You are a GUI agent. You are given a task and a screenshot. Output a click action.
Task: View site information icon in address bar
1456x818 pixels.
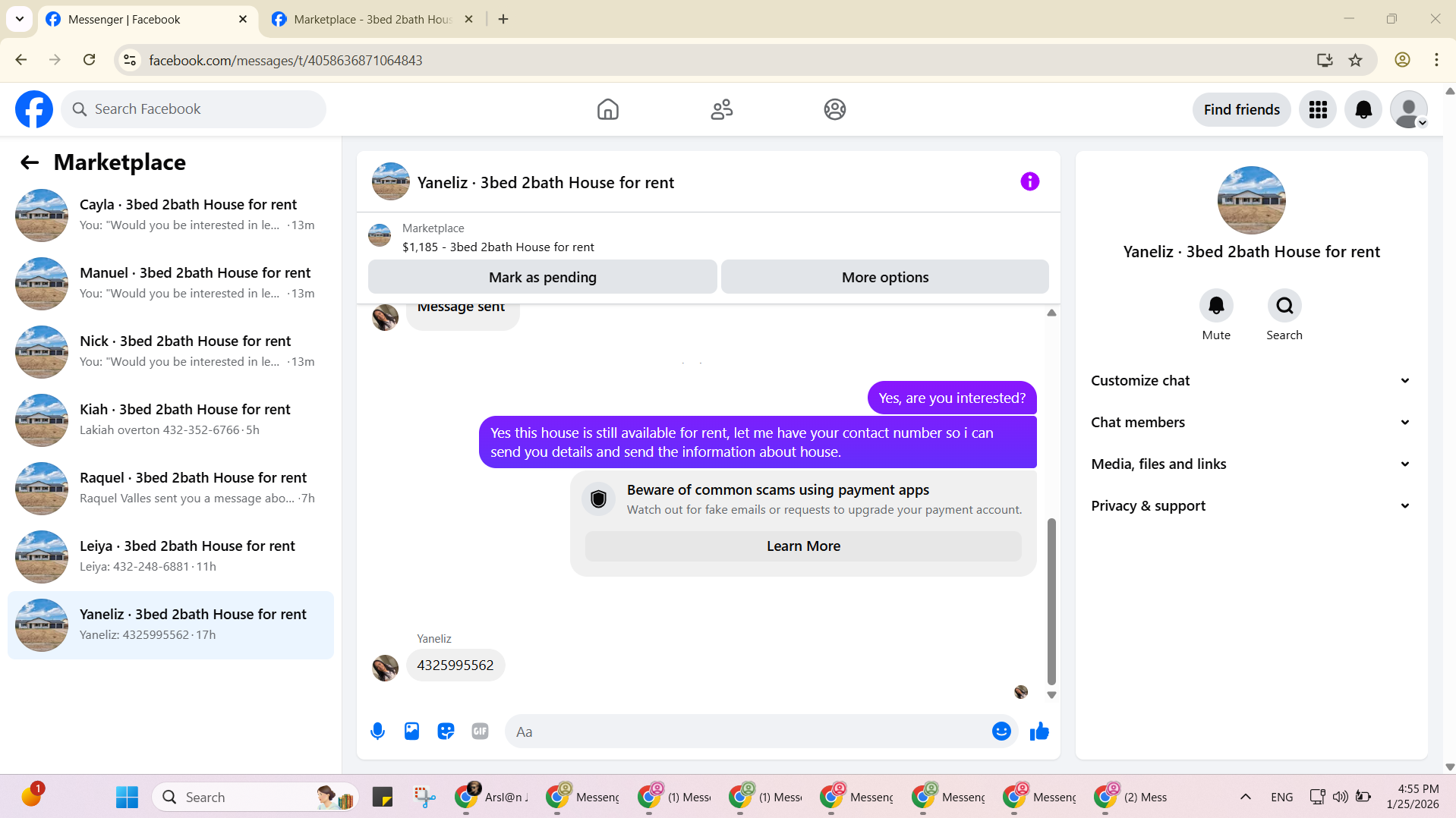point(130,60)
